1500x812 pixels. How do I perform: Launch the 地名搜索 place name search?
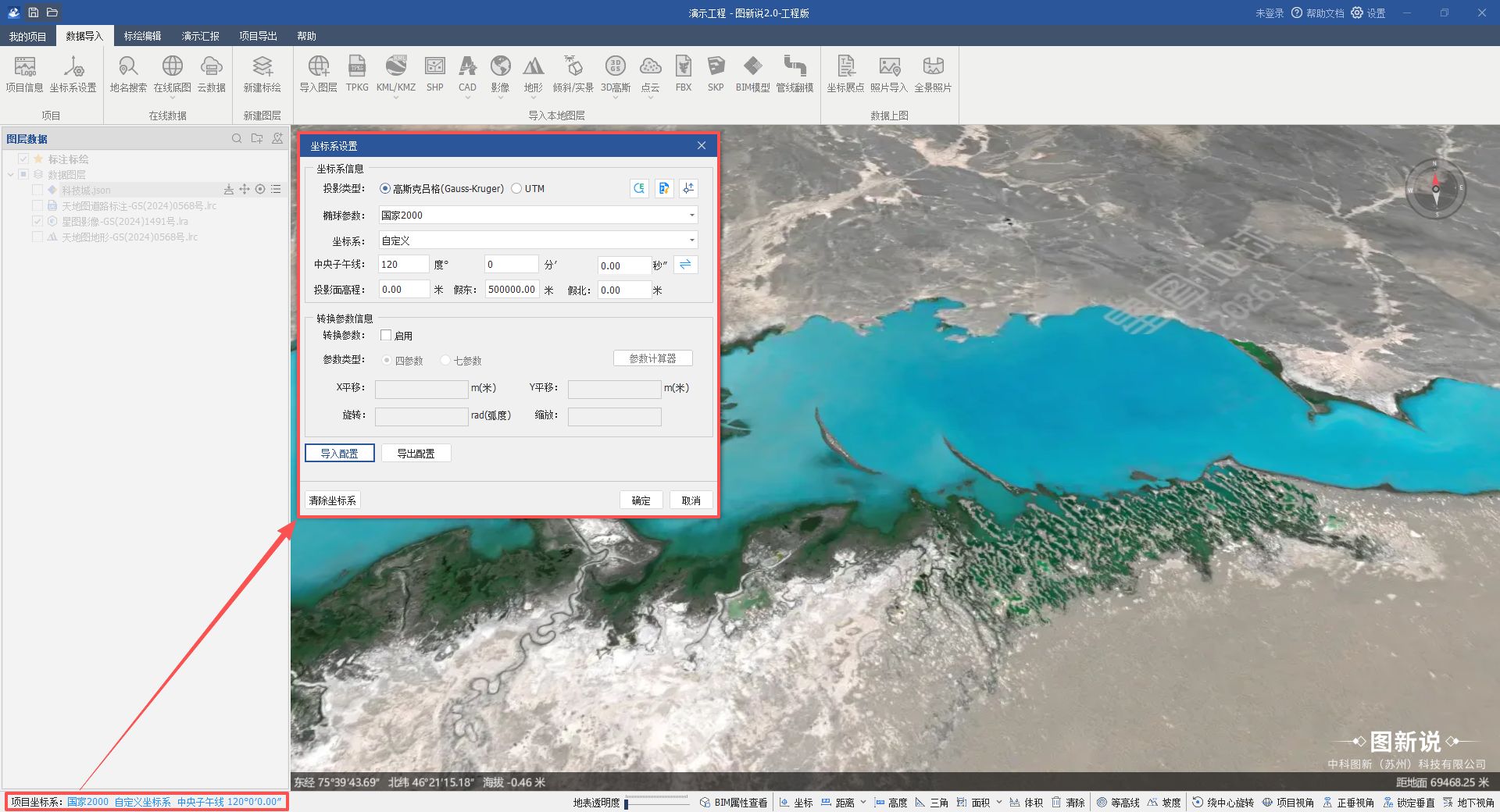(x=128, y=75)
